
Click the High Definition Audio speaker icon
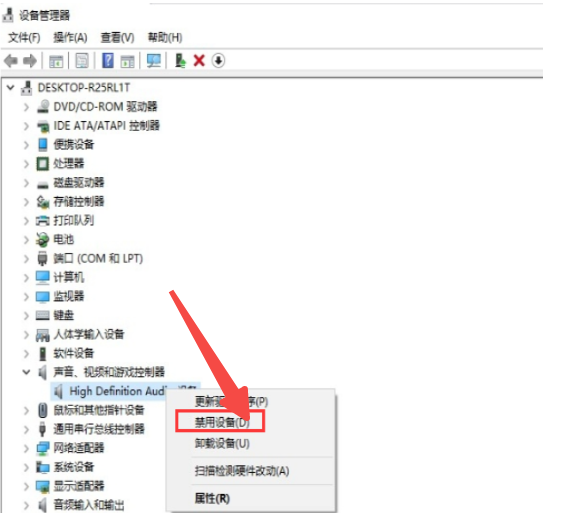tap(58, 391)
